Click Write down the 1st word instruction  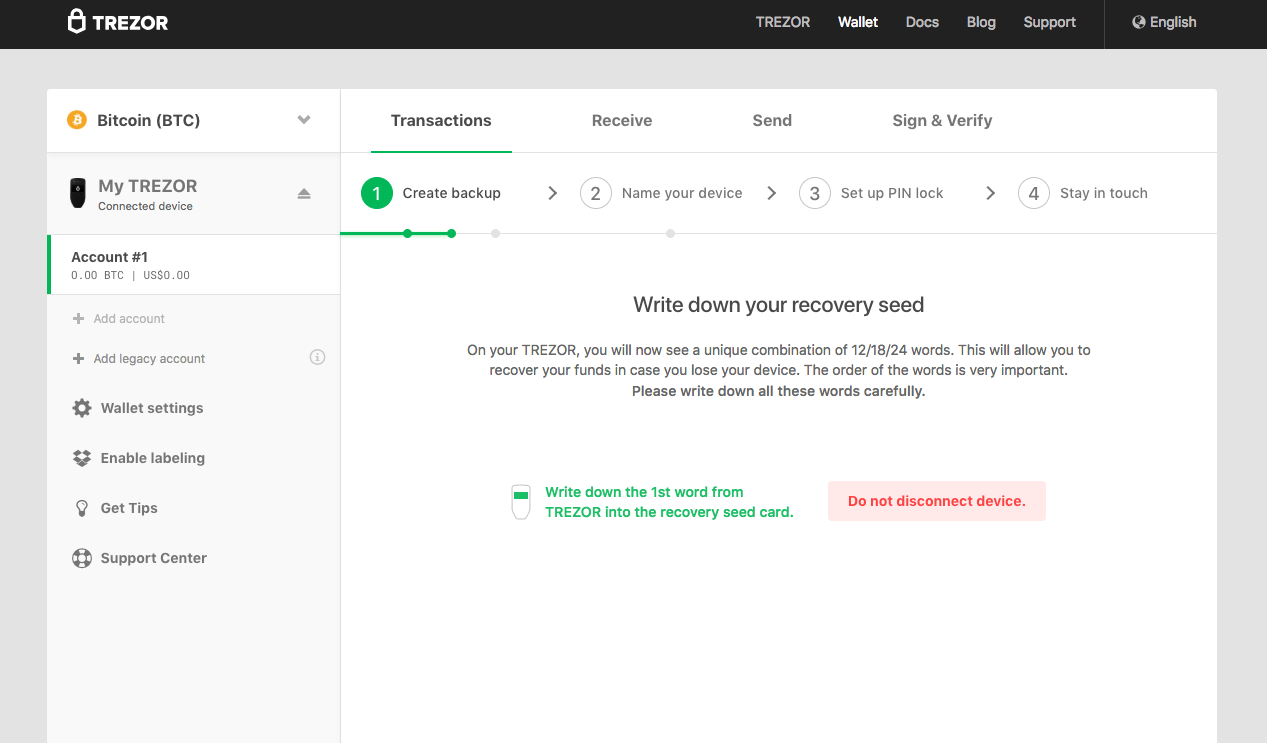pos(669,502)
